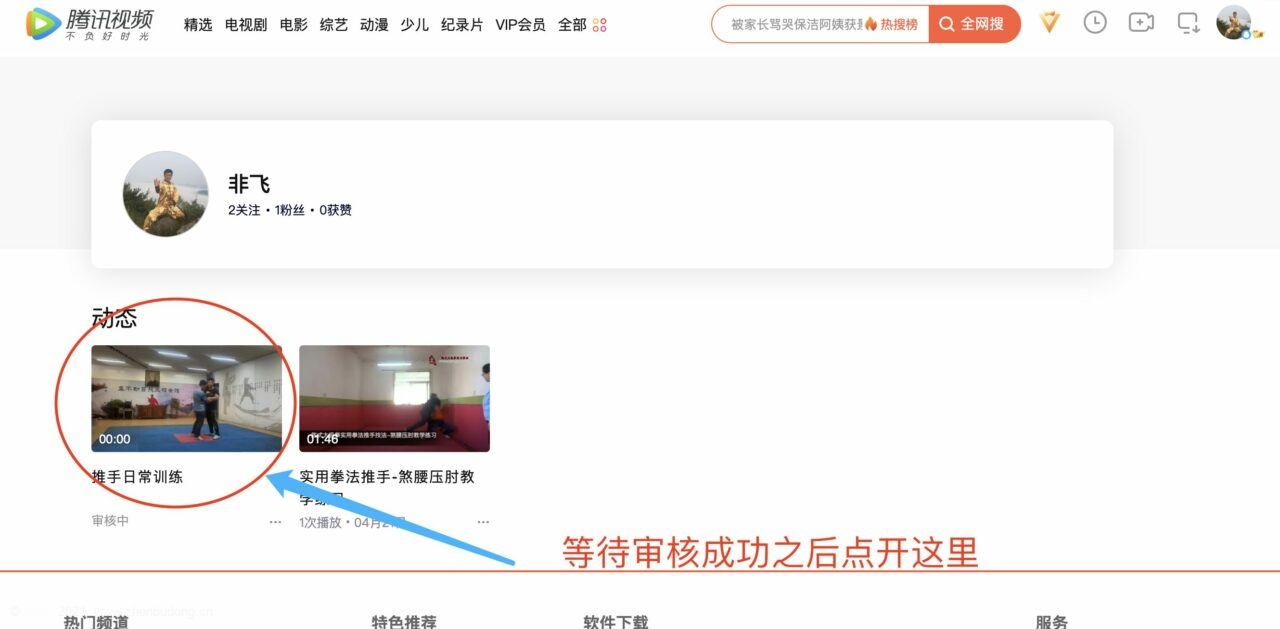This screenshot has height=629, width=1280.
Task: Open the VIP diamond icon
Action: point(1049,22)
